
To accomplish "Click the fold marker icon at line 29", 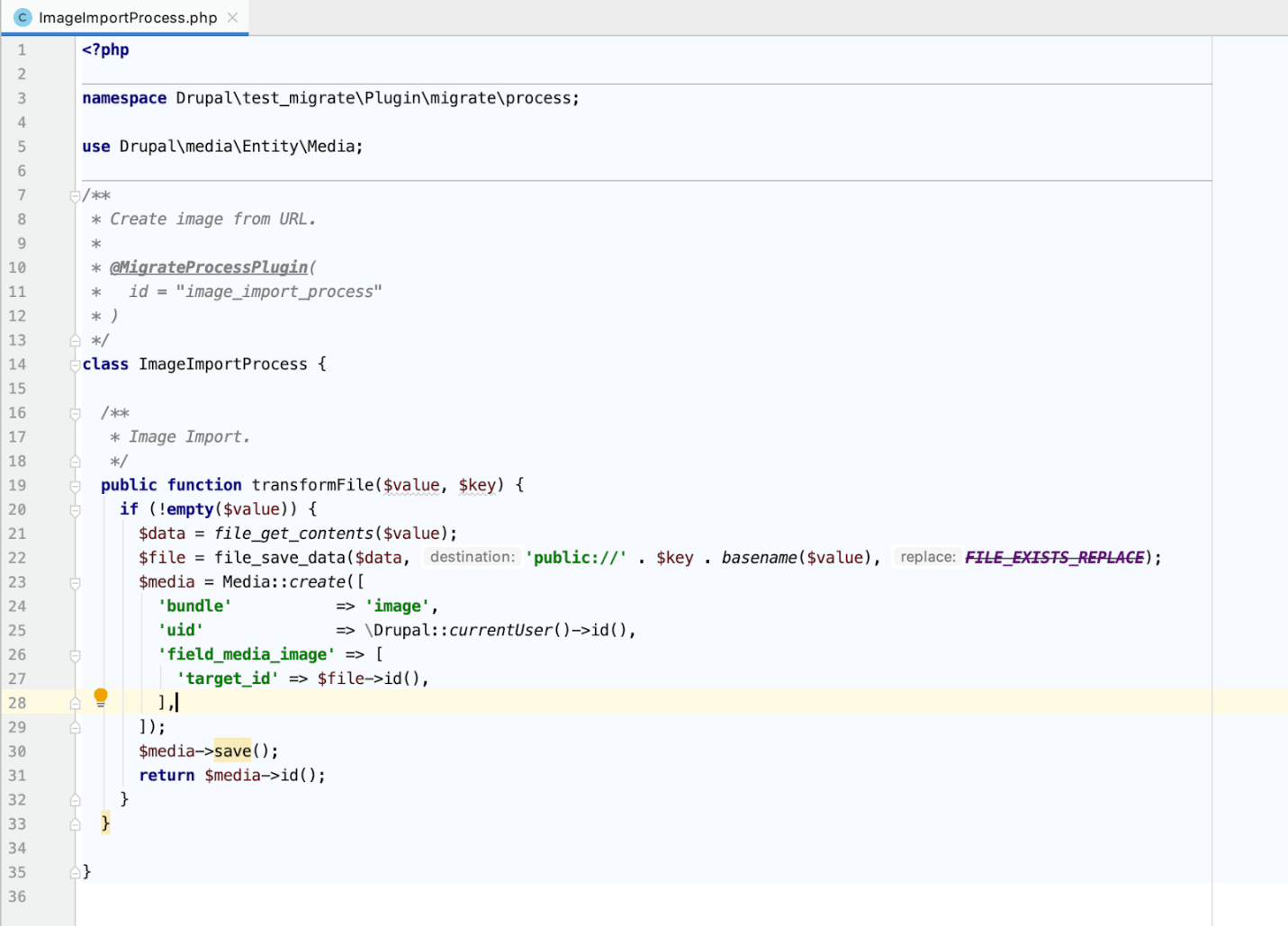I will pos(75,727).
